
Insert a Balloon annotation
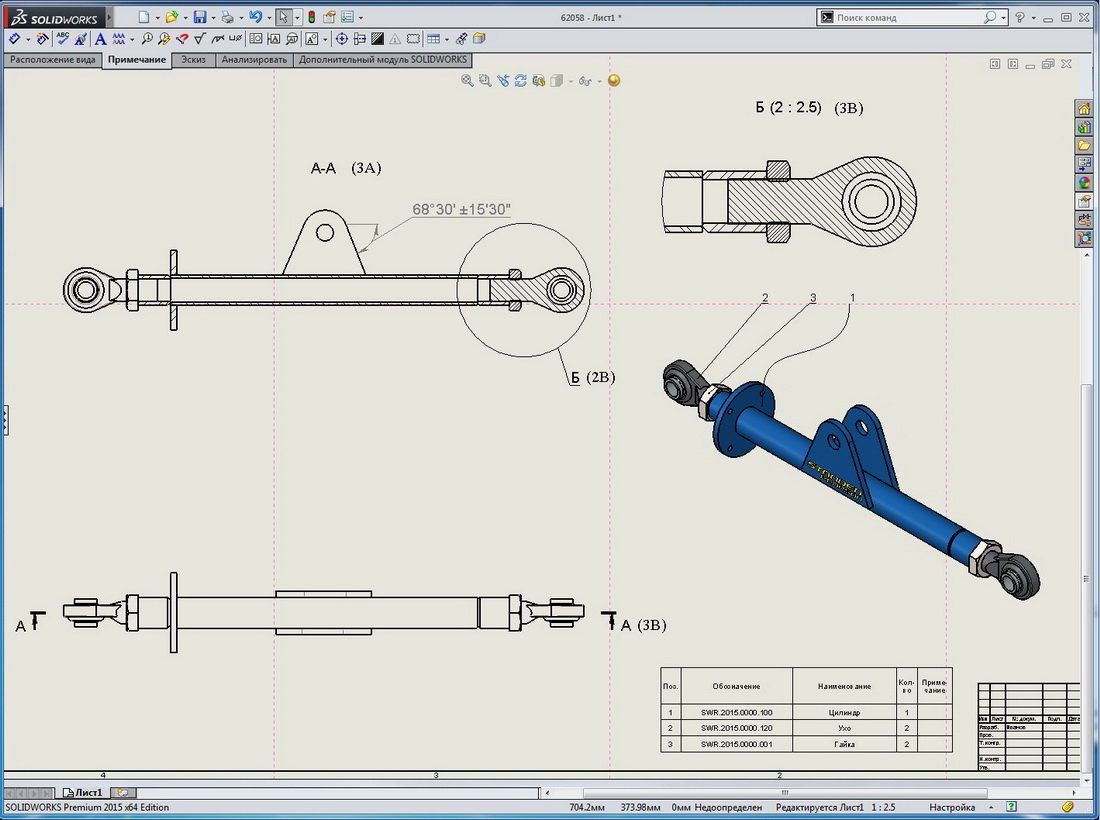[x=147, y=39]
